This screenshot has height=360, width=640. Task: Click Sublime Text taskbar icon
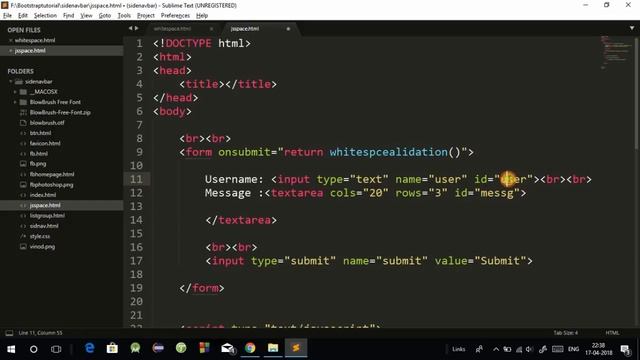tap(296, 348)
